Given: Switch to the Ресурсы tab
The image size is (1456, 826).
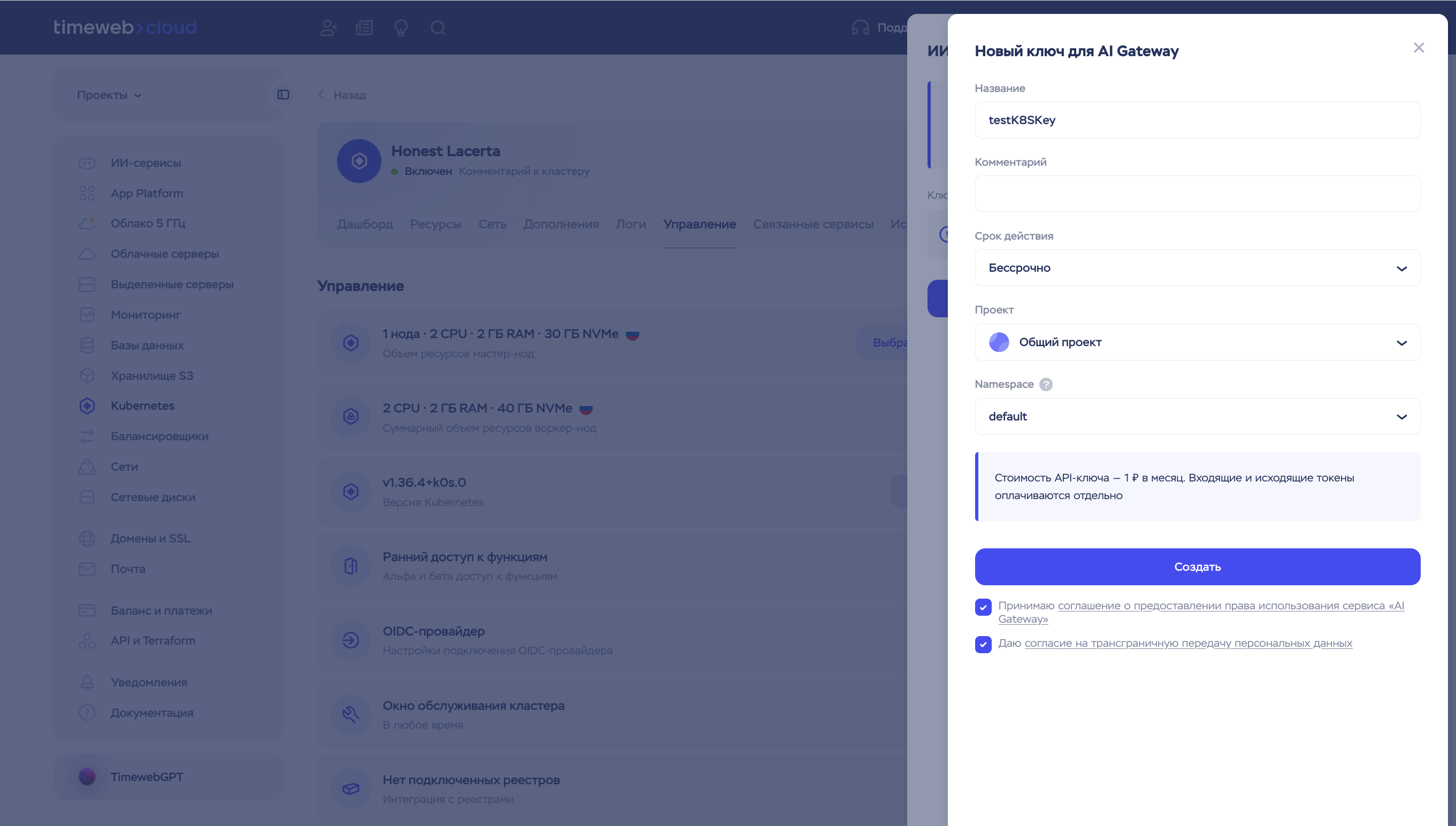Looking at the screenshot, I should [435, 224].
